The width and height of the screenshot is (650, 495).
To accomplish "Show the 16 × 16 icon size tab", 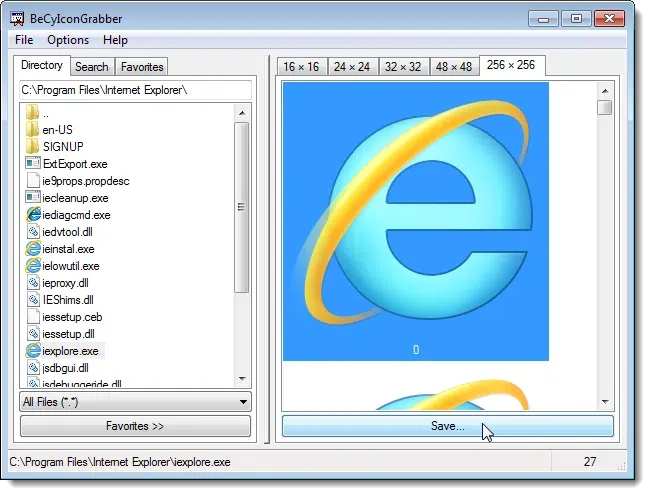I will click(303, 67).
